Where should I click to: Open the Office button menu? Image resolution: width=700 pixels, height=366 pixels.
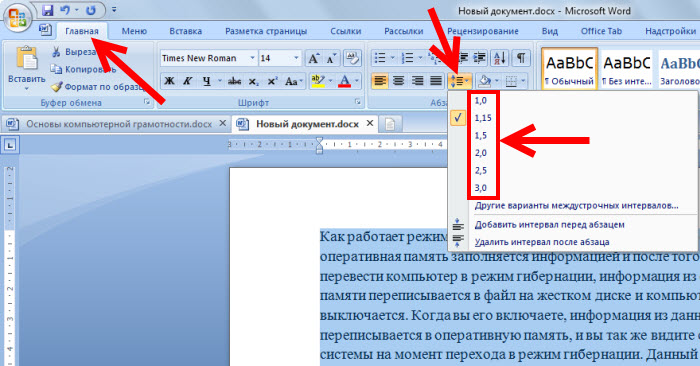[18, 18]
